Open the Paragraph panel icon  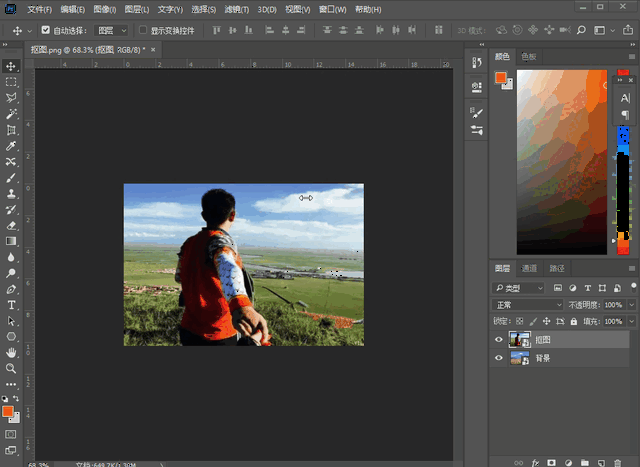[625, 115]
